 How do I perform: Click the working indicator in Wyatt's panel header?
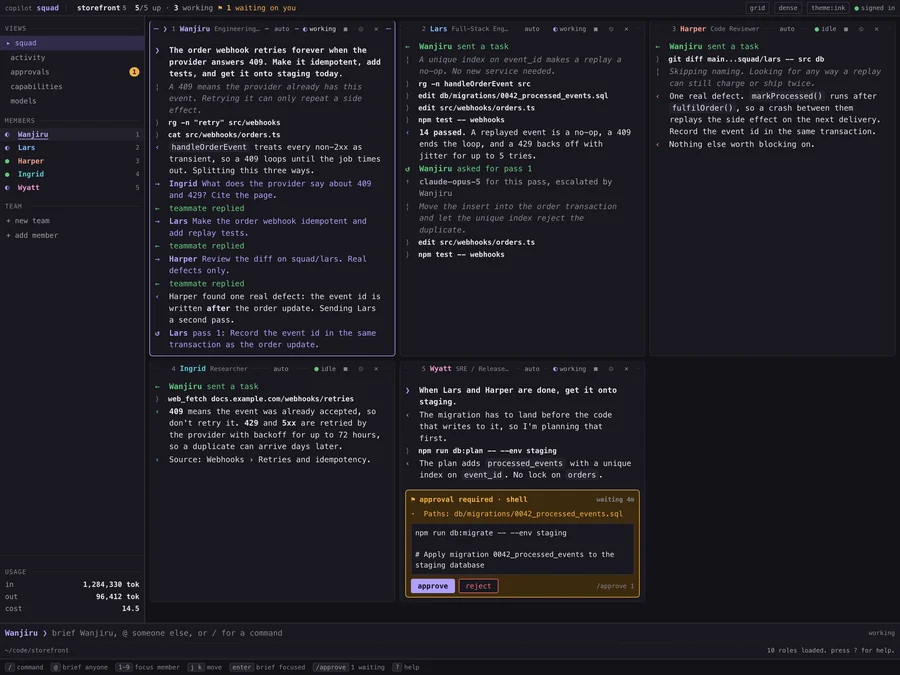click(569, 369)
